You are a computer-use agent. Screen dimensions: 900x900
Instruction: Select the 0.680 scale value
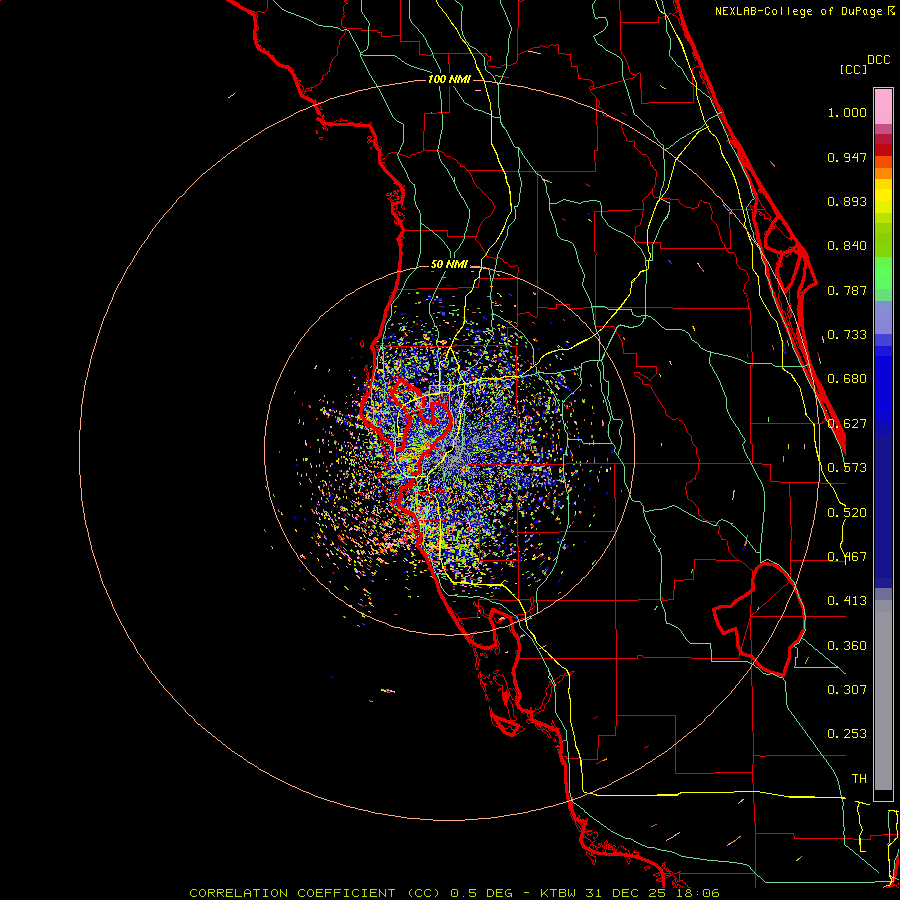pos(847,379)
